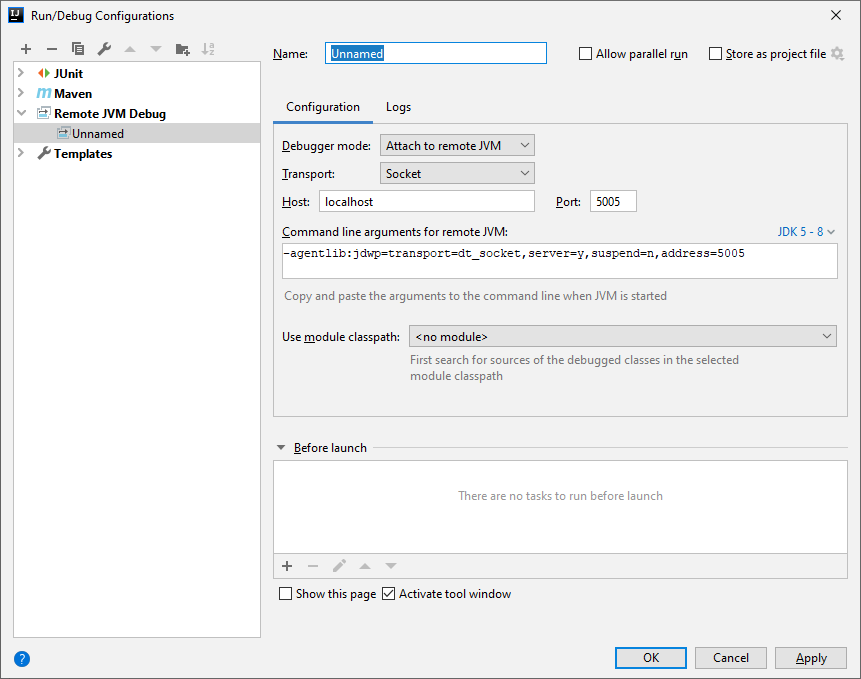Move configuration up in the list toolbar

[x=130, y=49]
